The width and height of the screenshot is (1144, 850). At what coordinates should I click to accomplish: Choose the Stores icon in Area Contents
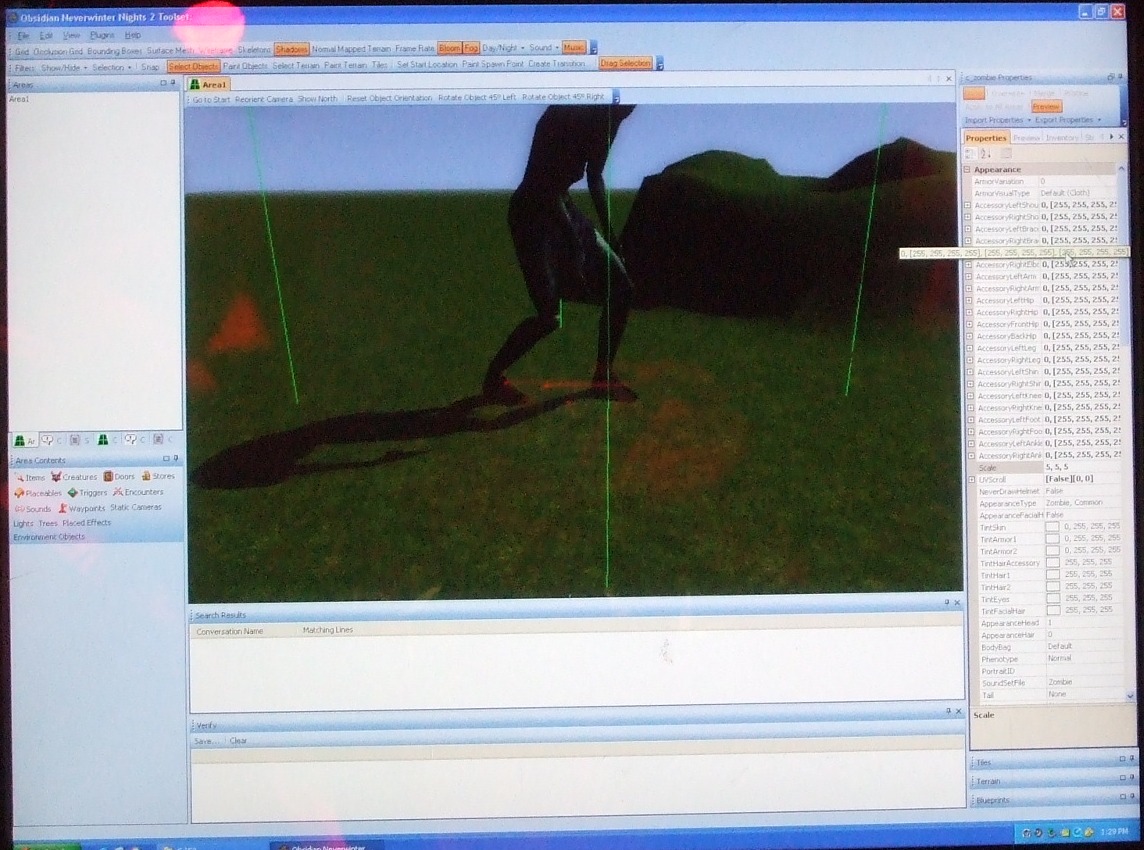[x=146, y=477]
